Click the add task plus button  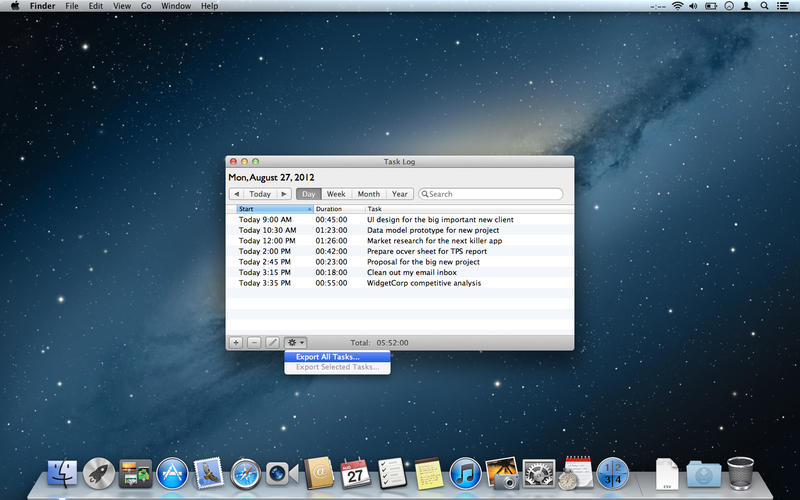point(236,342)
